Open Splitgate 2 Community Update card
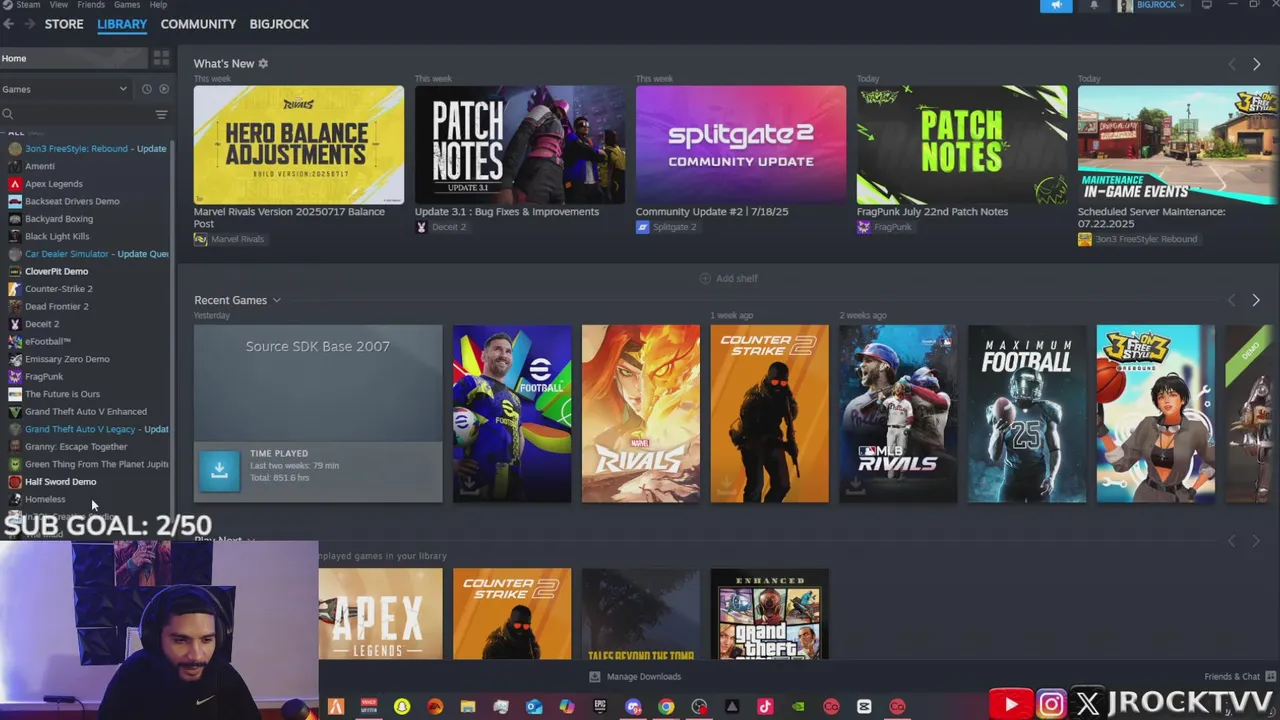Screen dimensions: 1280x720 [740, 145]
